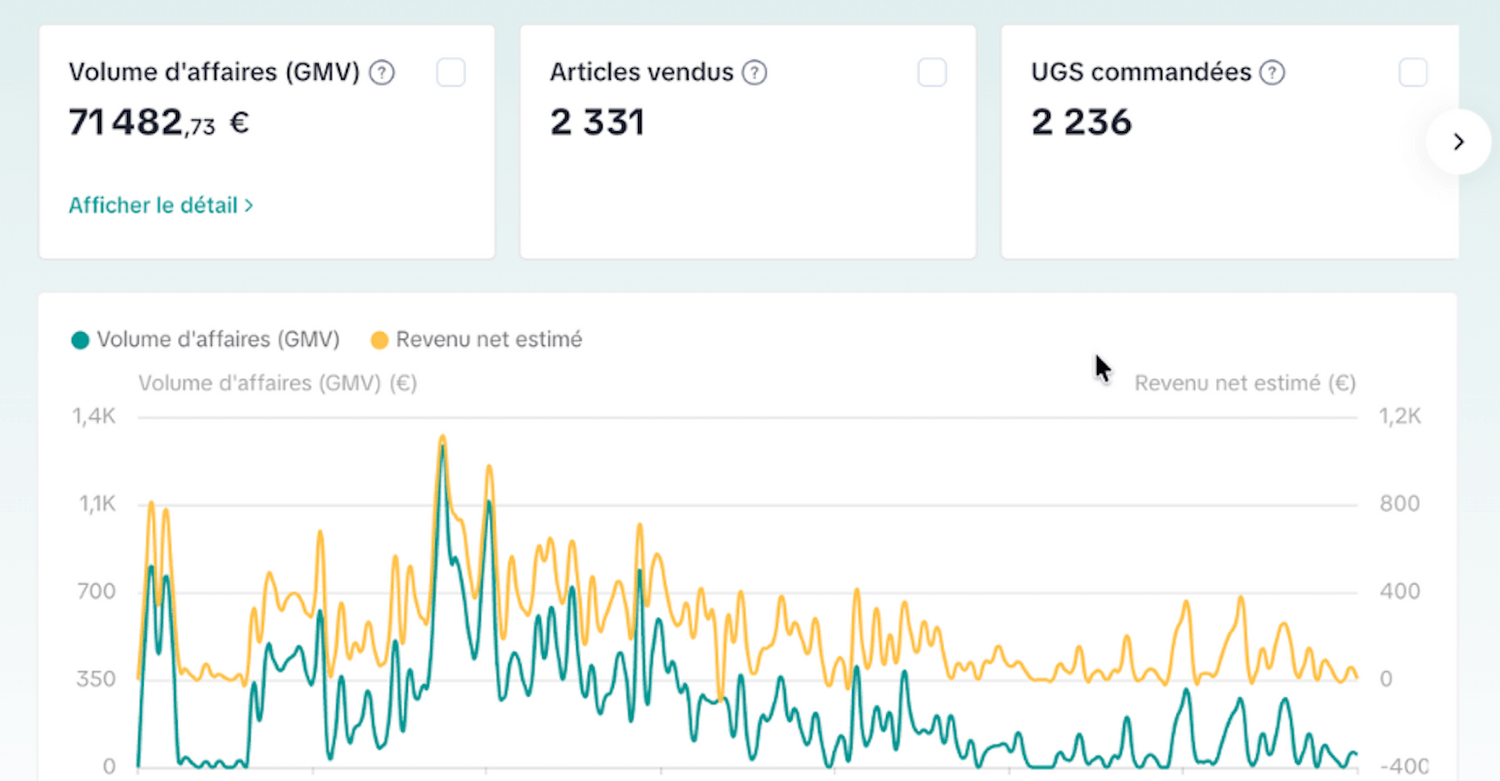Click the Volume d'affaires (GMV) (€) axis title
Viewport: 1500px width, 781px height.
[278, 383]
